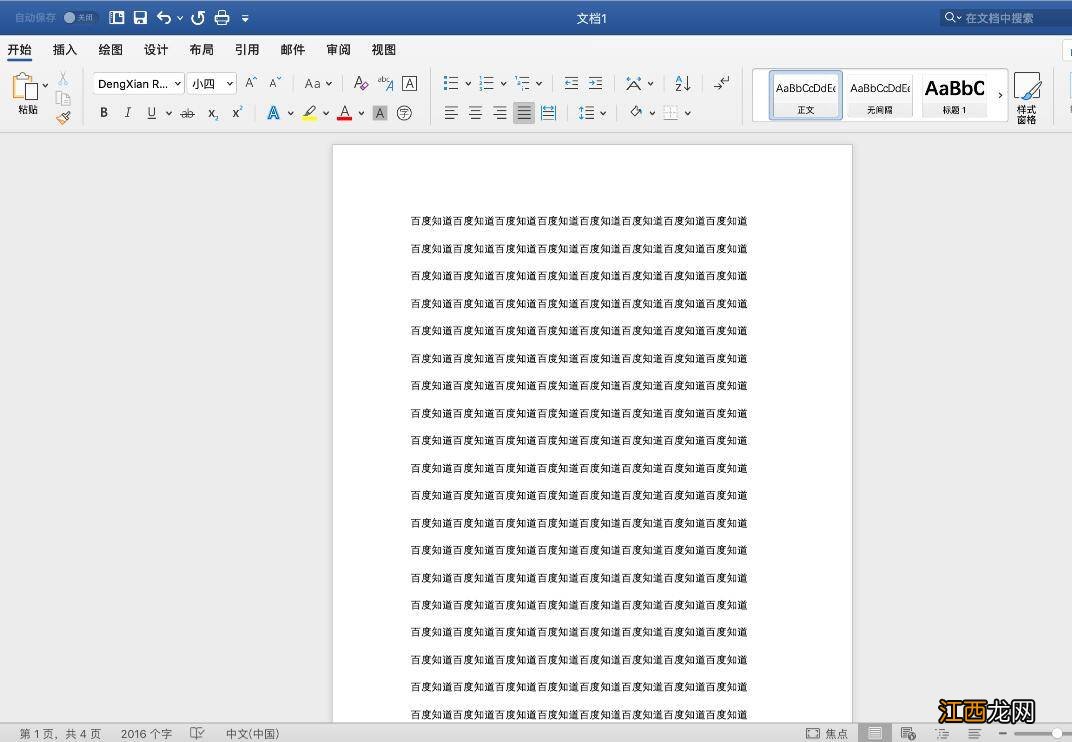
Task: Decrease font size with the shrink-font icon
Action: coord(275,83)
